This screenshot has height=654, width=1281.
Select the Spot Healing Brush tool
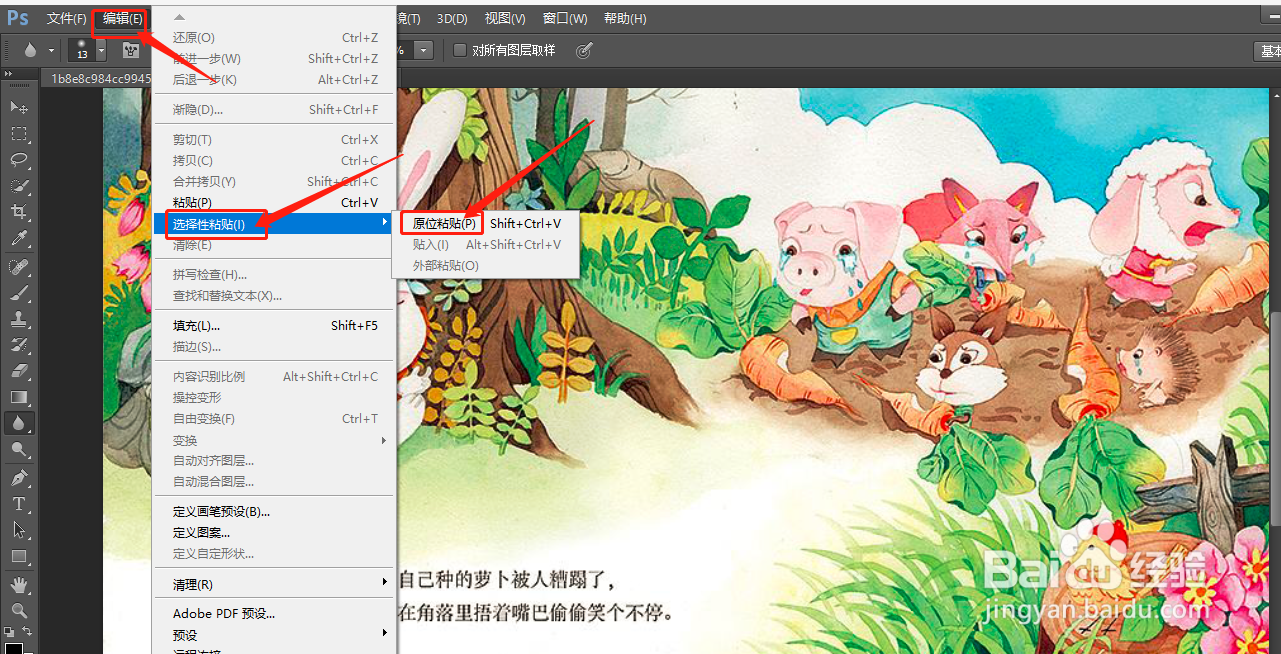tap(19, 267)
